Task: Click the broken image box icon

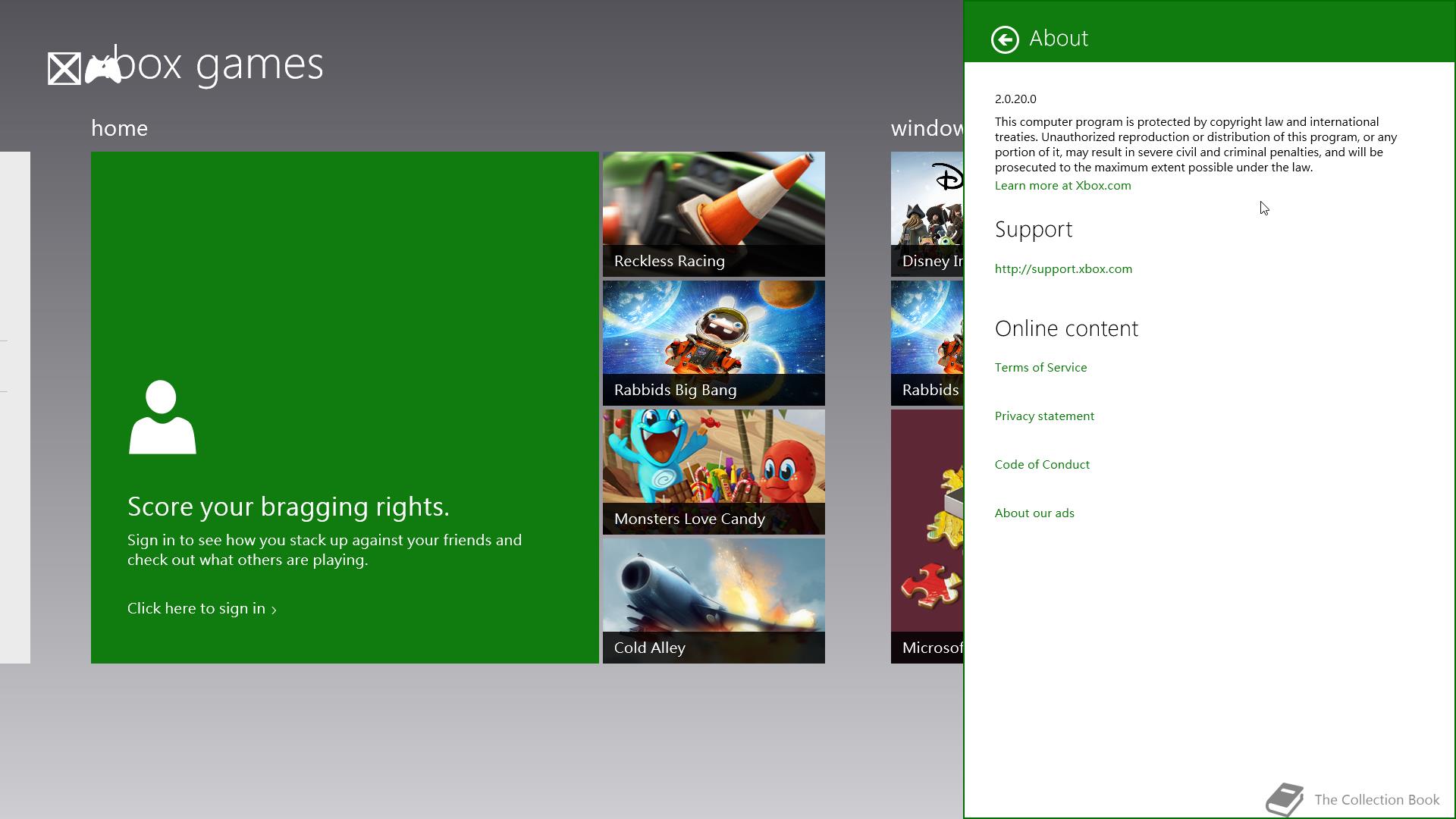Action: click(x=64, y=69)
